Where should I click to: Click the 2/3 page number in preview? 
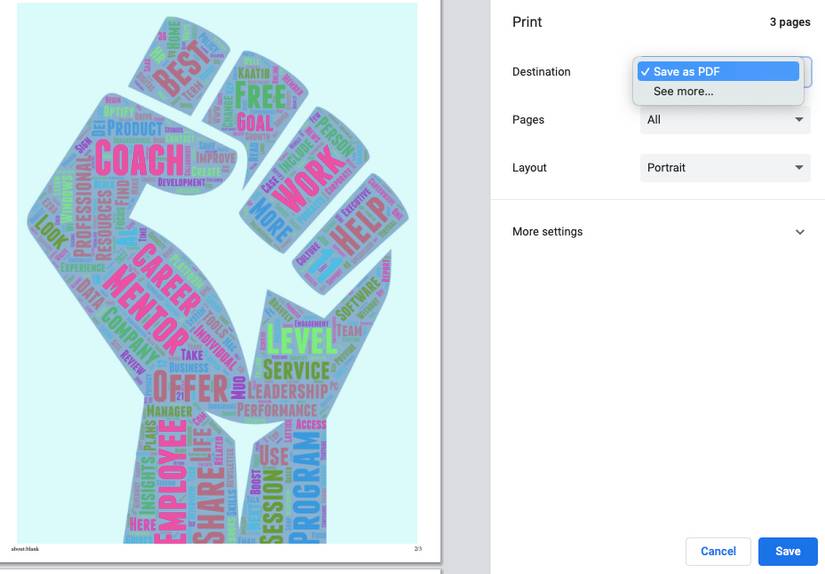pyautogui.click(x=418, y=549)
